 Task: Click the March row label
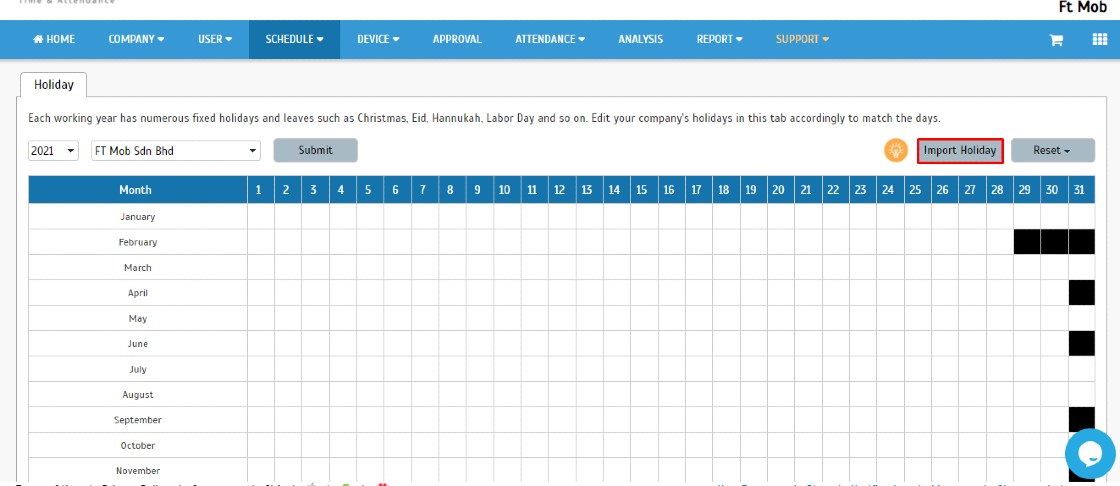pyautogui.click(x=138, y=267)
